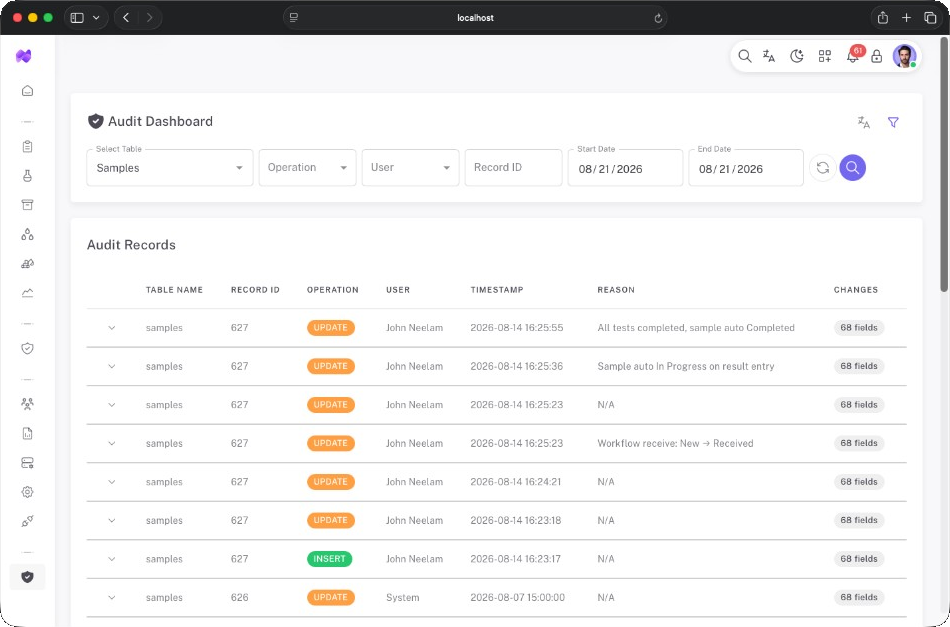Open the archive box icon in sidebar
This screenshot has width=950, height=627.
click(x=27, y=205)
